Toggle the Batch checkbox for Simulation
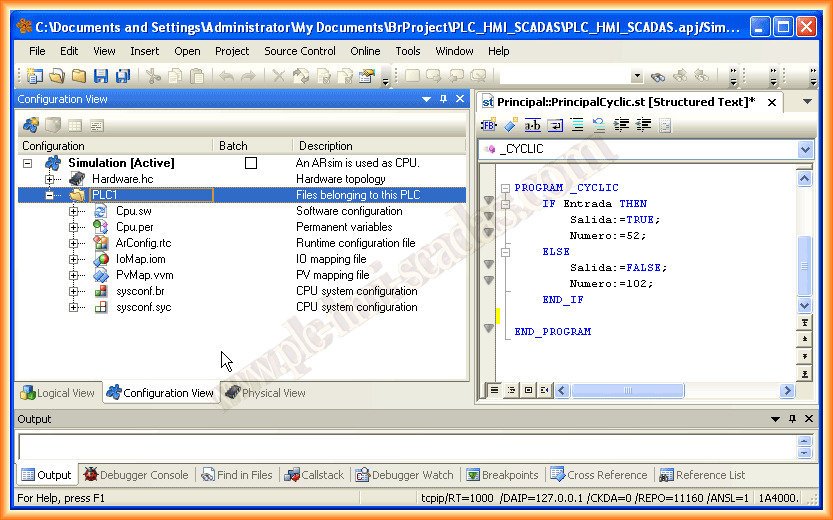833x520 pixels. (251, 163)
